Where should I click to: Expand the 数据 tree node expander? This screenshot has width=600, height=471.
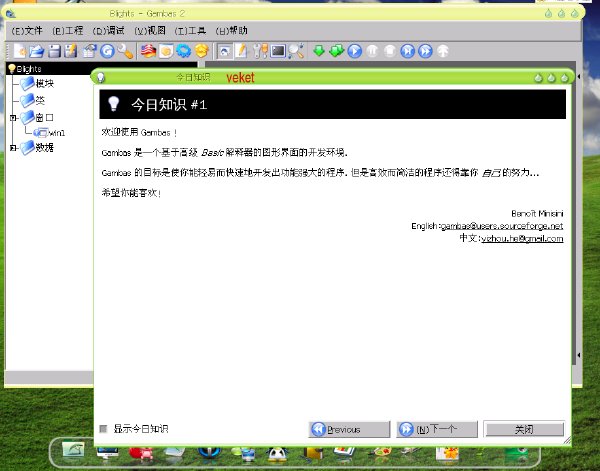point(13,147)
